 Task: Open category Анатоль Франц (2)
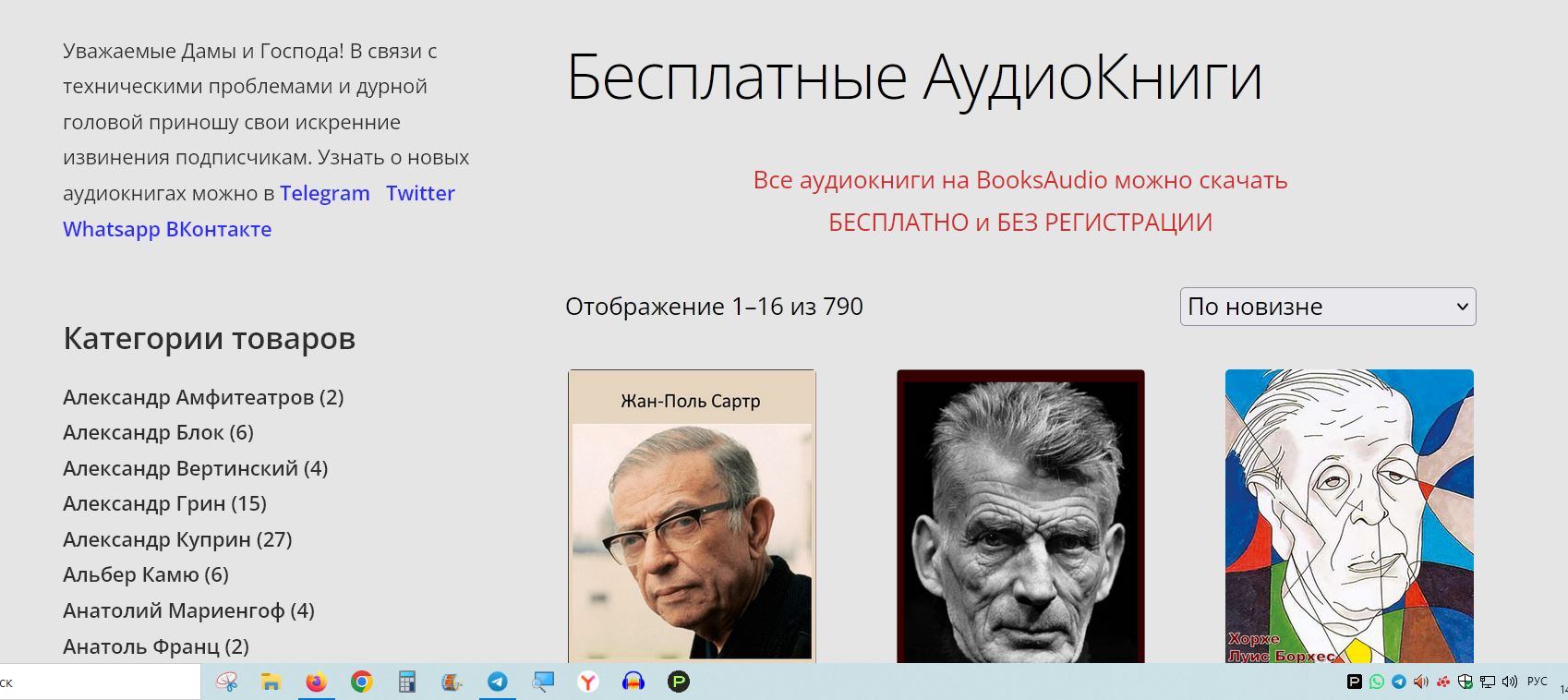pos(156,646)
